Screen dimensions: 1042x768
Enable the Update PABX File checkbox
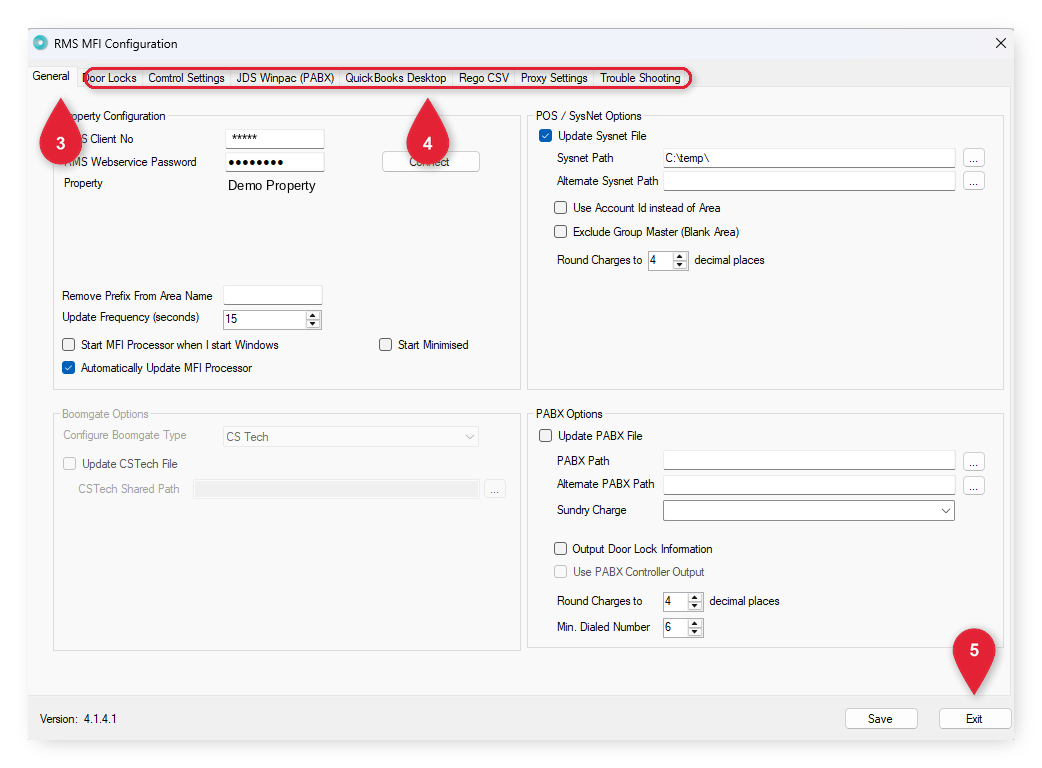pyautogui.click(x=546, y=436)
